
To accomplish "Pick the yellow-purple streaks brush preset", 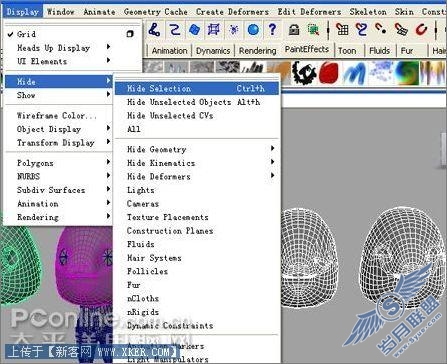I will (x=433, y=73).
